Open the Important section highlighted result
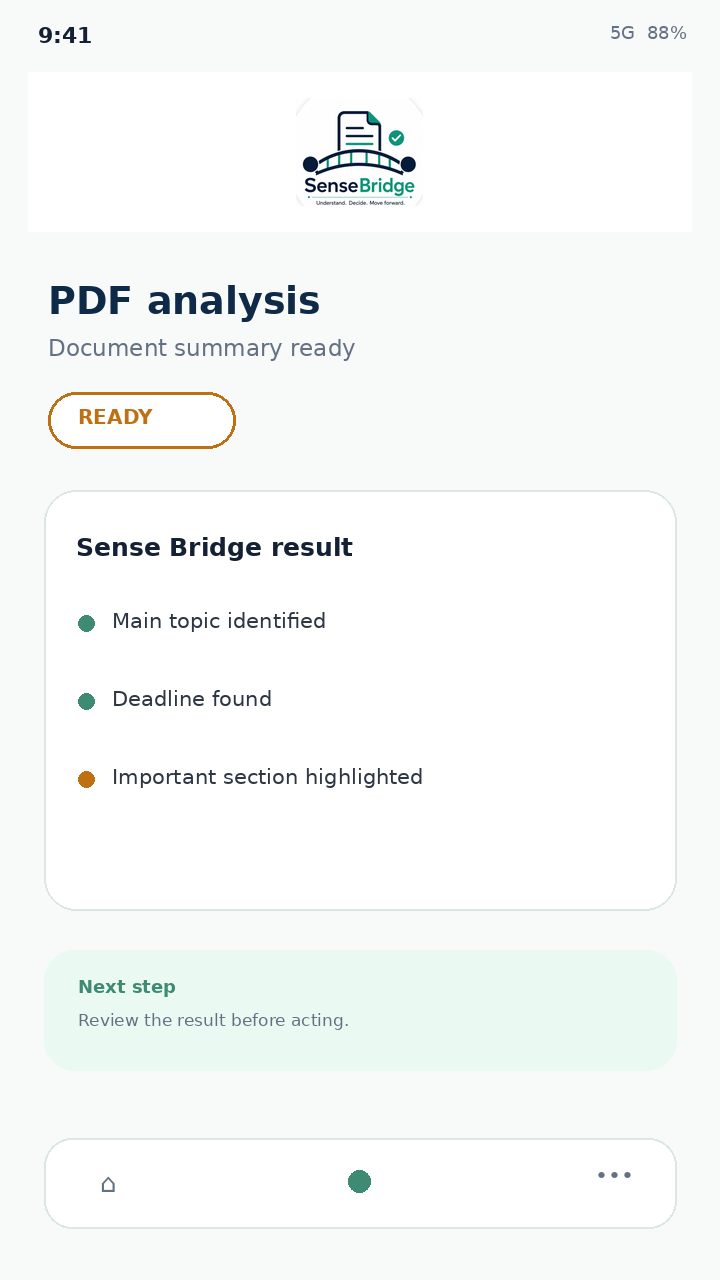The width and height of the screenshot is (720, 1280). click(267, 777)
